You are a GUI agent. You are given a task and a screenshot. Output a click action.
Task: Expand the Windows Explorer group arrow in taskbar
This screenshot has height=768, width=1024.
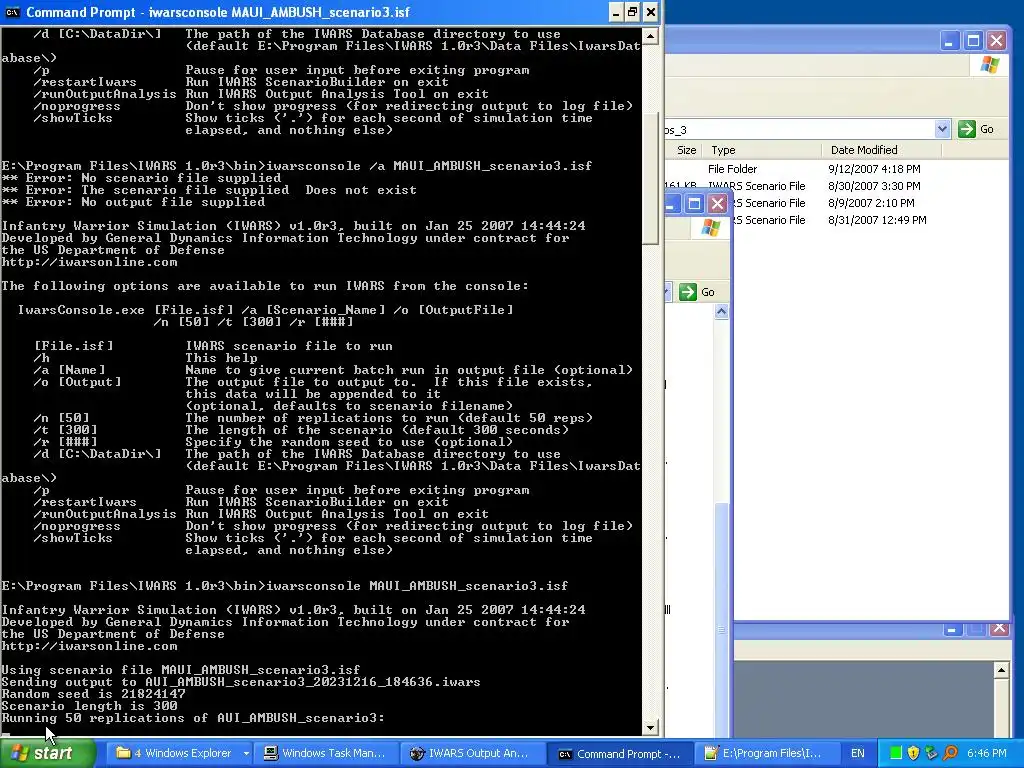pyautogui.click(x=246, y=753)
